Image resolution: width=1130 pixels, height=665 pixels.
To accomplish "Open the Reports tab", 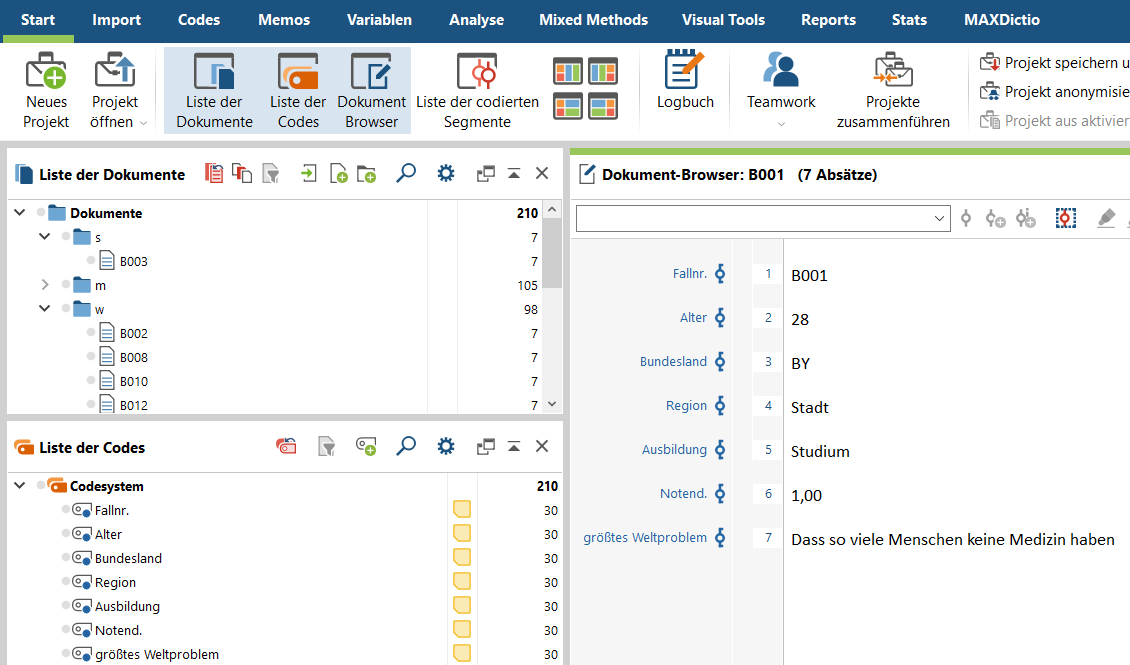I will (828, 20).
